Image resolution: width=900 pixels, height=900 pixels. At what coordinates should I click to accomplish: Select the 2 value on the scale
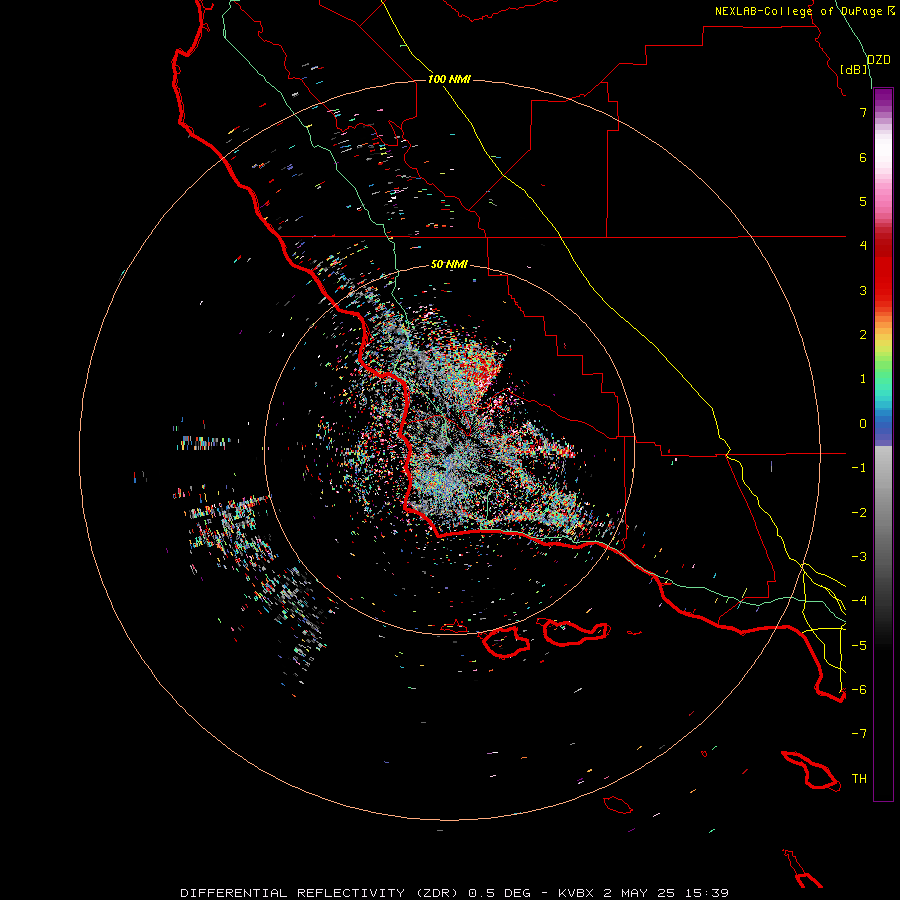(x=863, y=335)
